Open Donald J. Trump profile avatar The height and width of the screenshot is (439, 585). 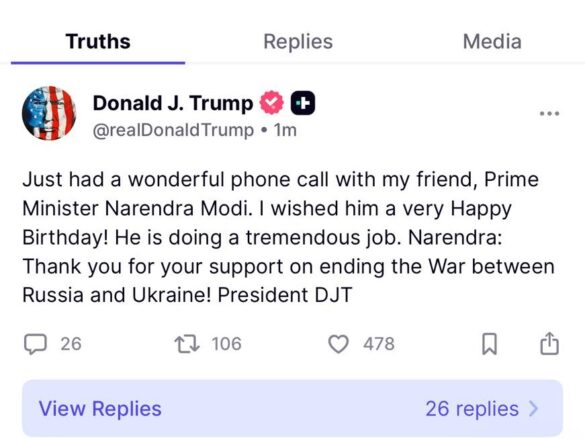coord(49,113)
